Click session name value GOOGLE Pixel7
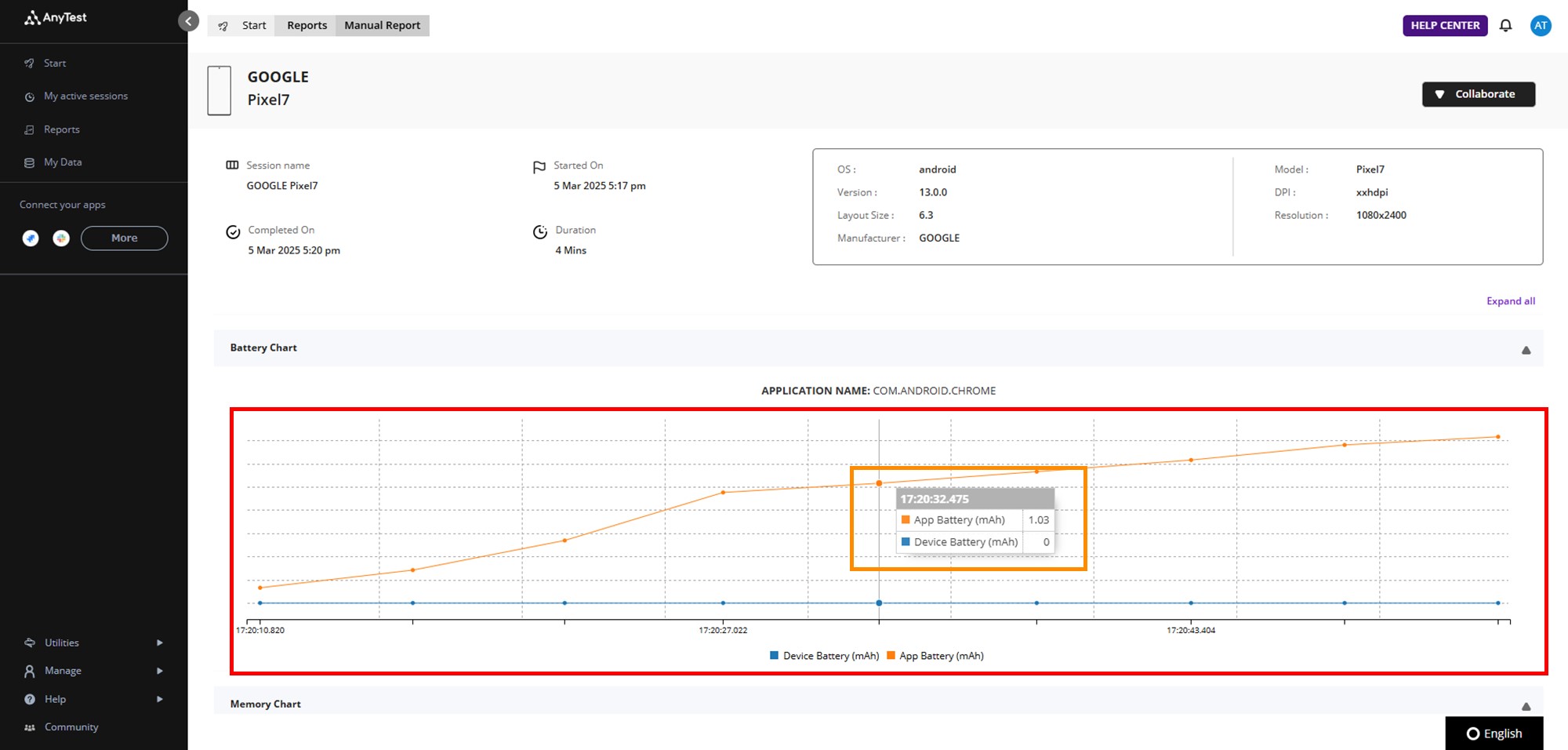Viewport: 1568px width, 750px height. pos(282,186)
